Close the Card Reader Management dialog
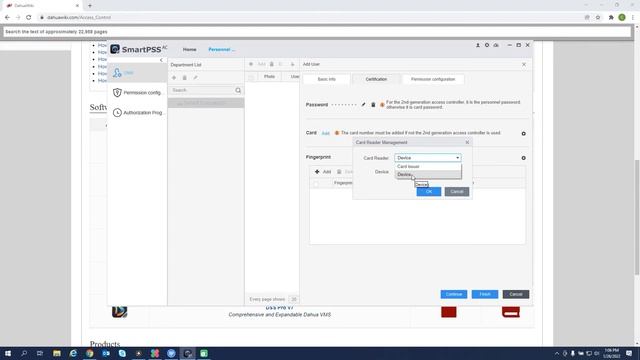This screenshot has width=640, height=360. 467,142
